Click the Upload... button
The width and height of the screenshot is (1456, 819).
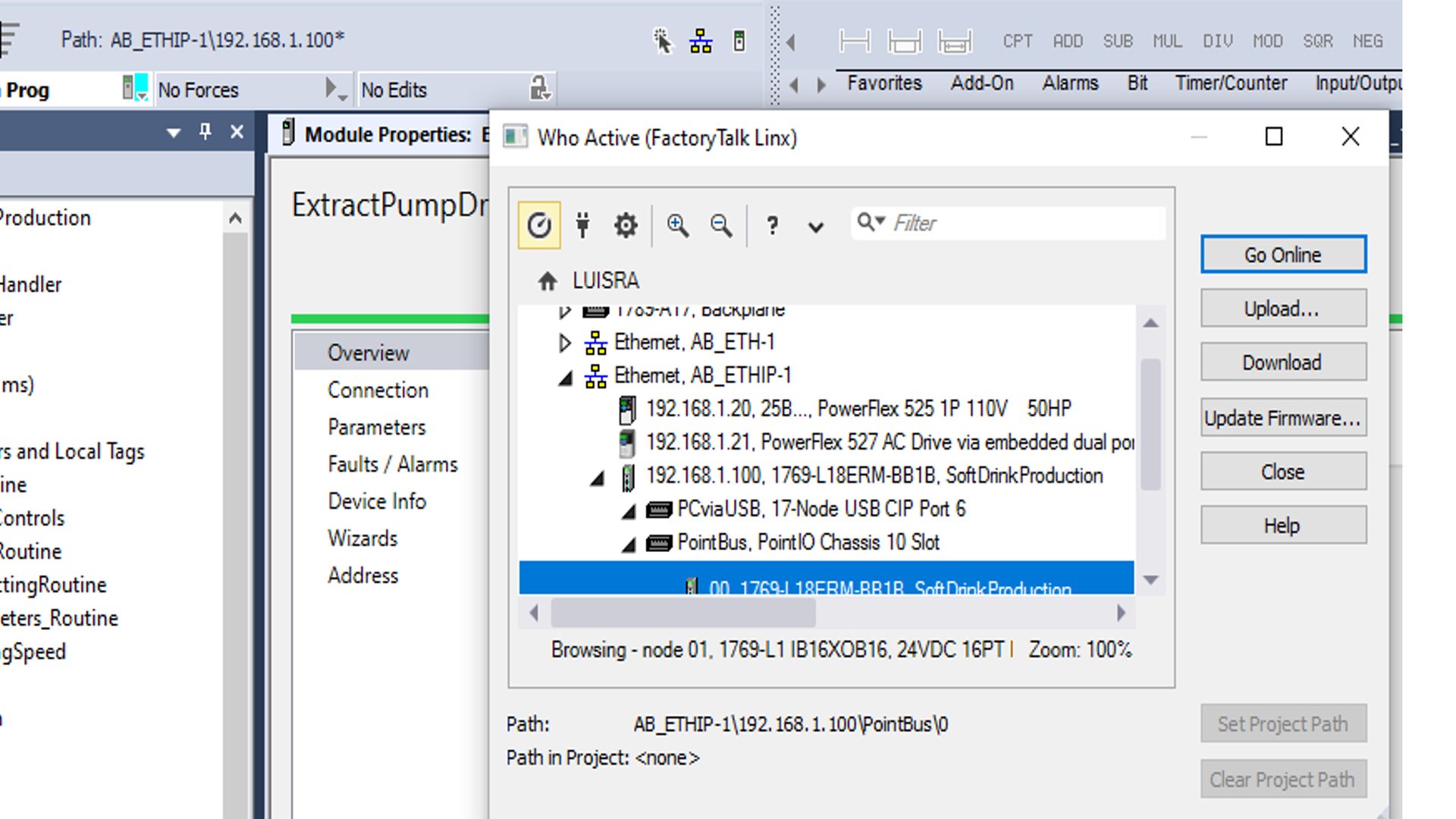1283,309
